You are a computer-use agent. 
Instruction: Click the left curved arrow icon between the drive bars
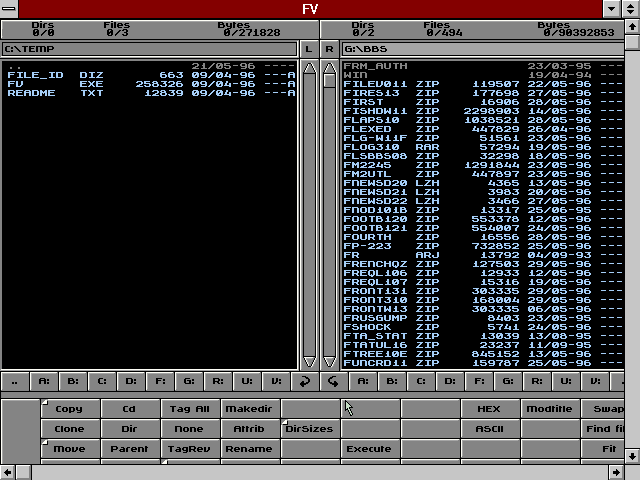(x=305, y=381)
